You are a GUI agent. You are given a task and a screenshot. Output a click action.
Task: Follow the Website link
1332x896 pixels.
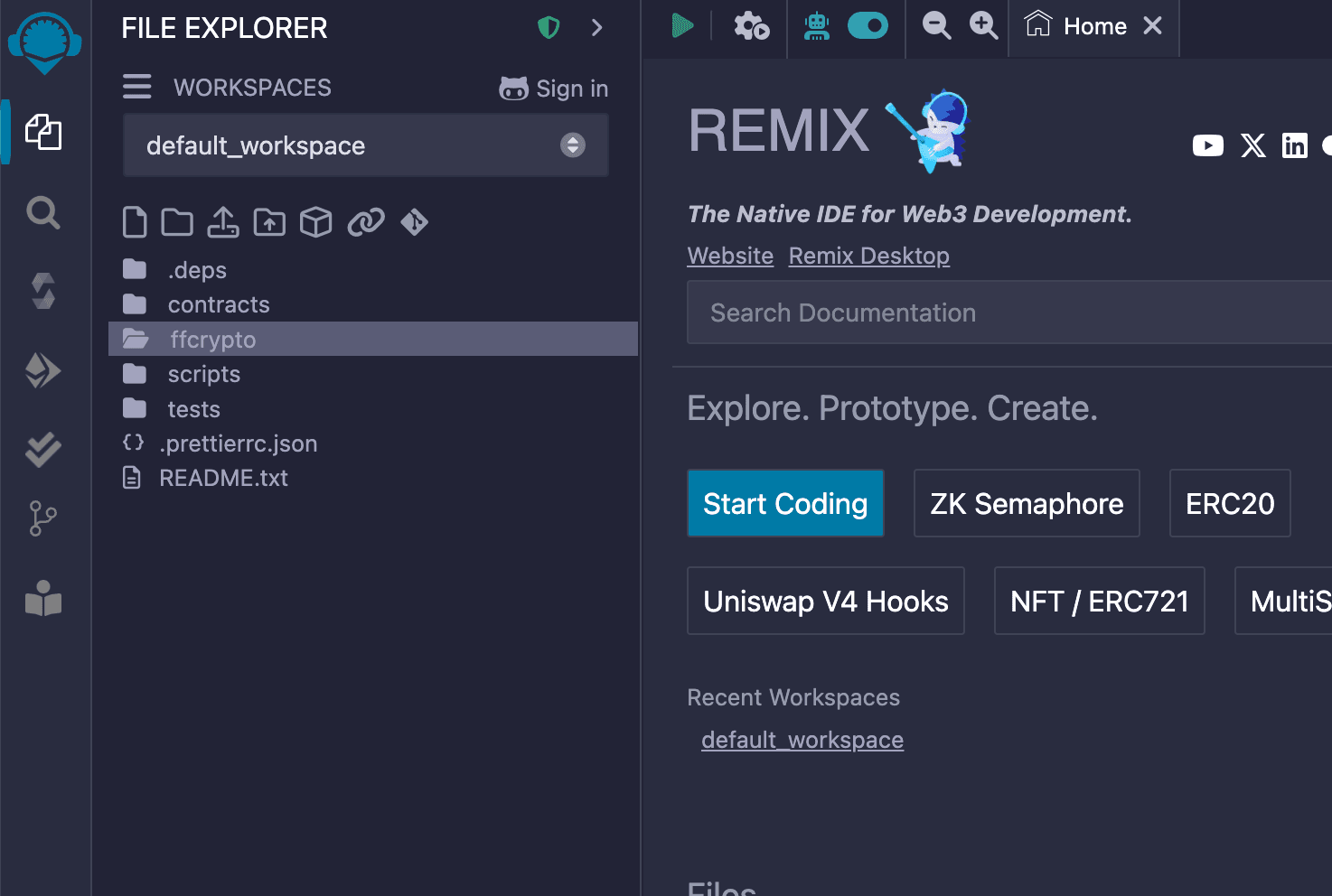[730, 256]
